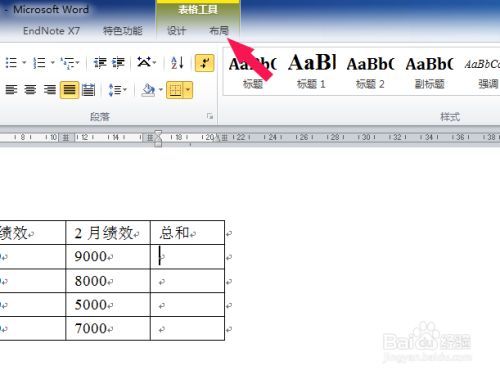Click the empty cell beside 8000
Image resolution: width=500 pixels, height=375 pixels.
tap(187, 281)
